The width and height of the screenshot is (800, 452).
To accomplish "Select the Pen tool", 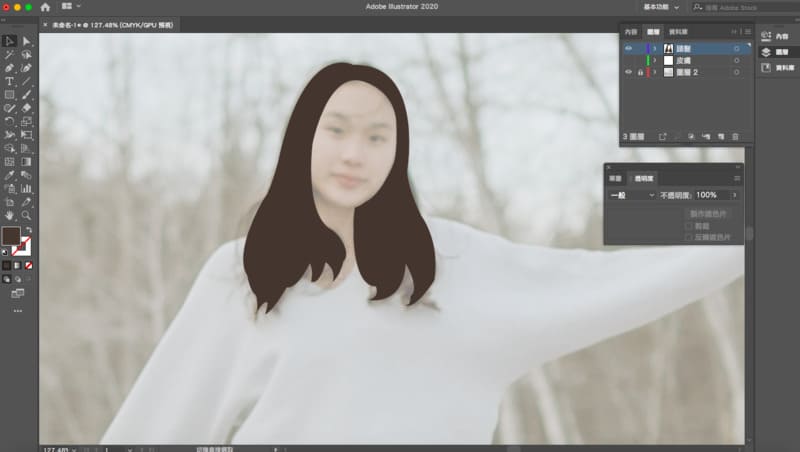I will (x=9, y=68).
